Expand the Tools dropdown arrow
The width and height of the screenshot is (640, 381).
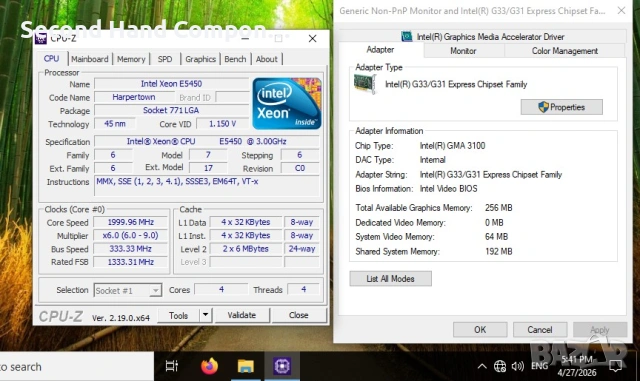point(205,315)
